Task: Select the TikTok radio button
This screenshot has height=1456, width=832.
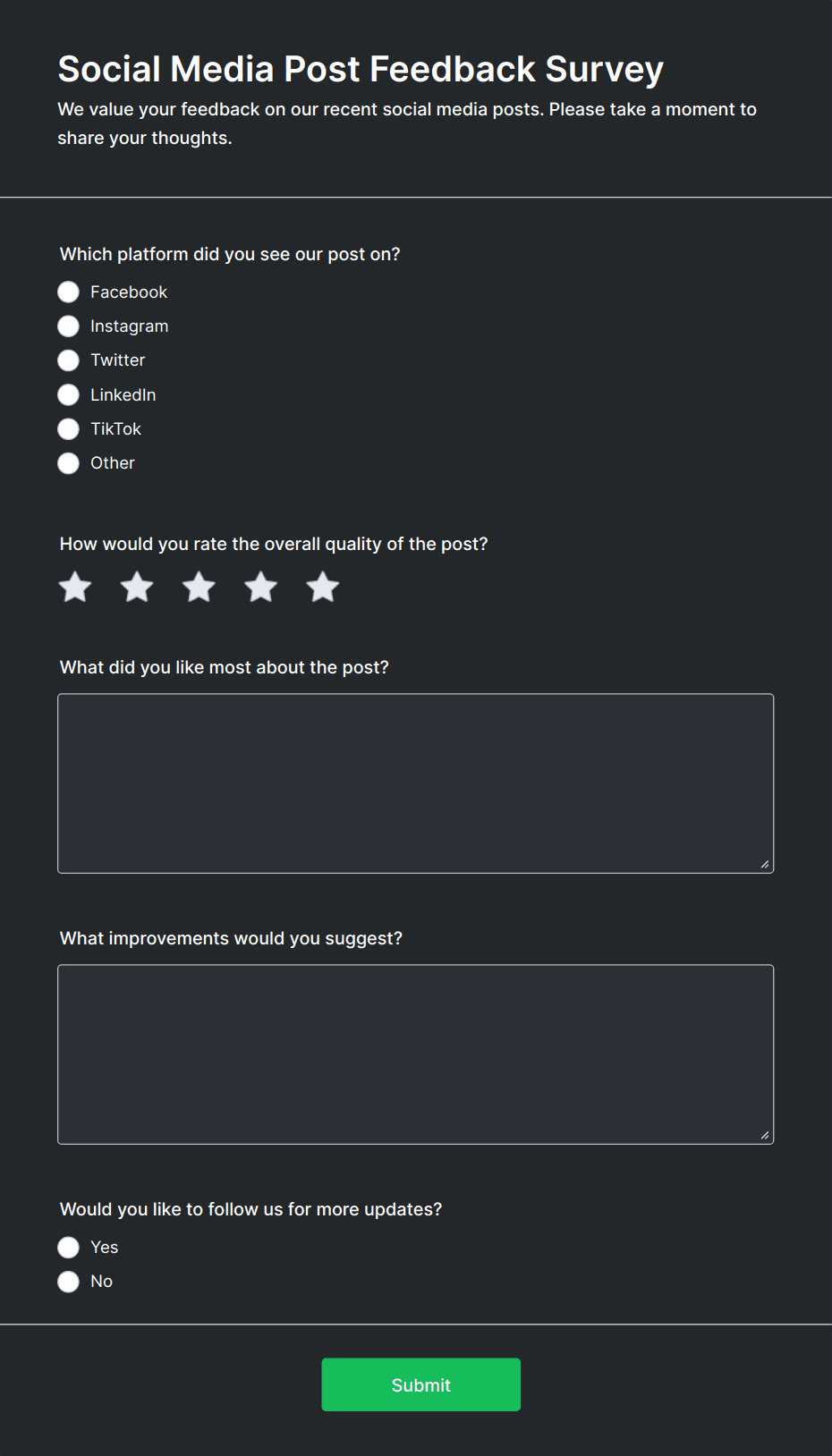Action: 68,428
